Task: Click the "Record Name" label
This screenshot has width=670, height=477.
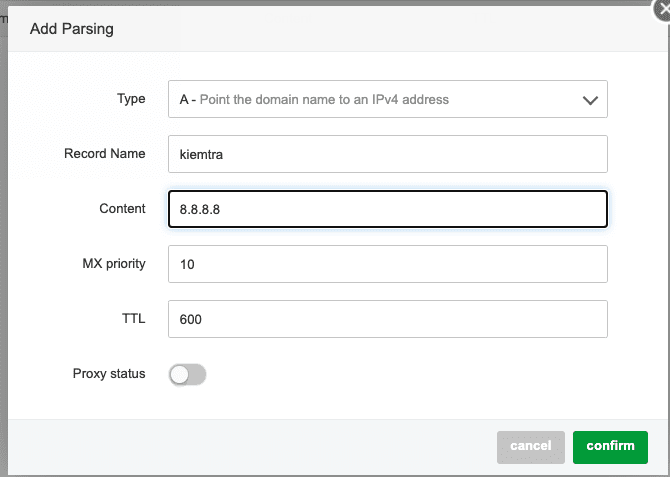Action: (x=104, y=154)
